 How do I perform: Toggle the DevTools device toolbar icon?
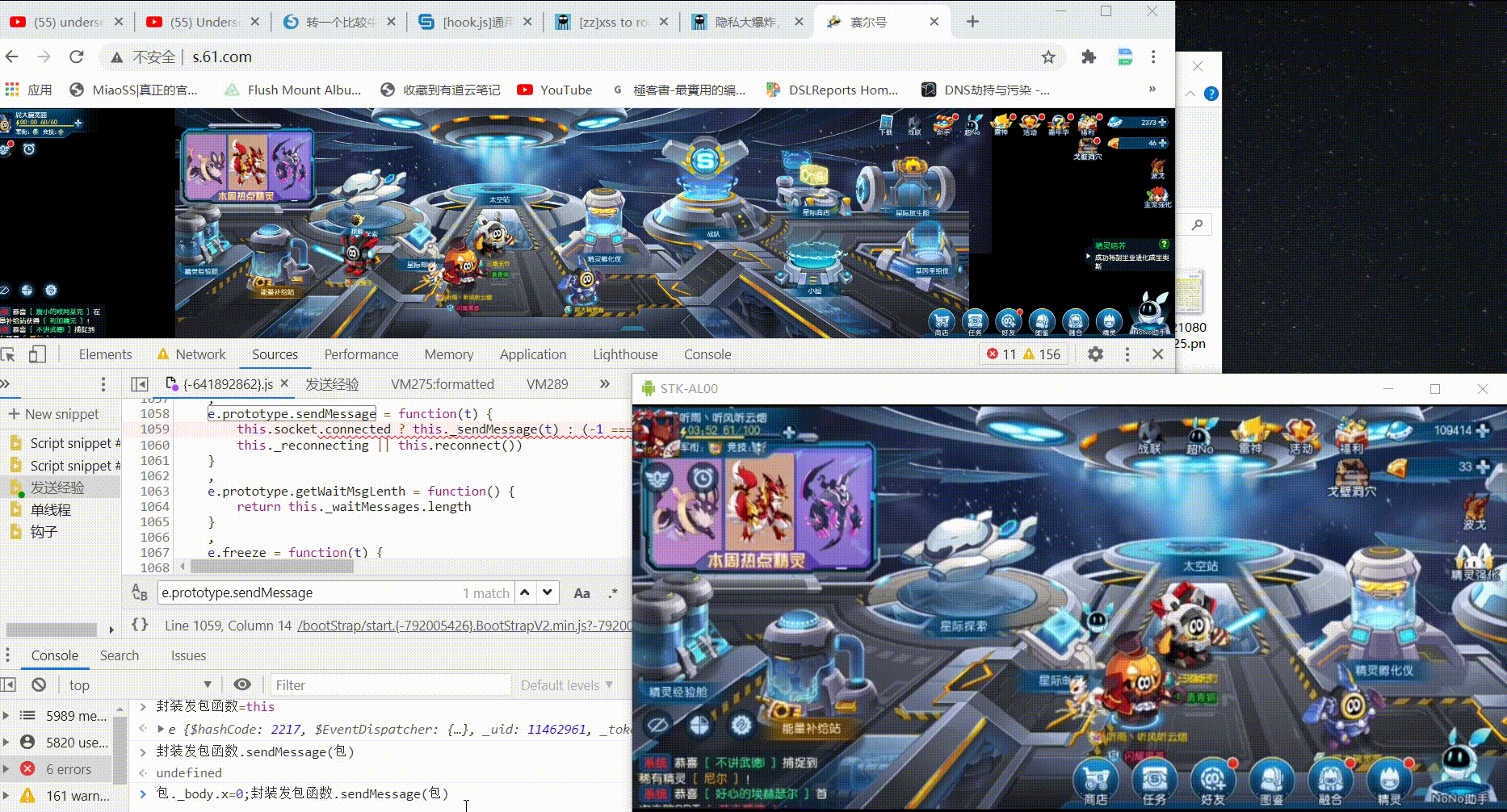(x=37, y=354)
